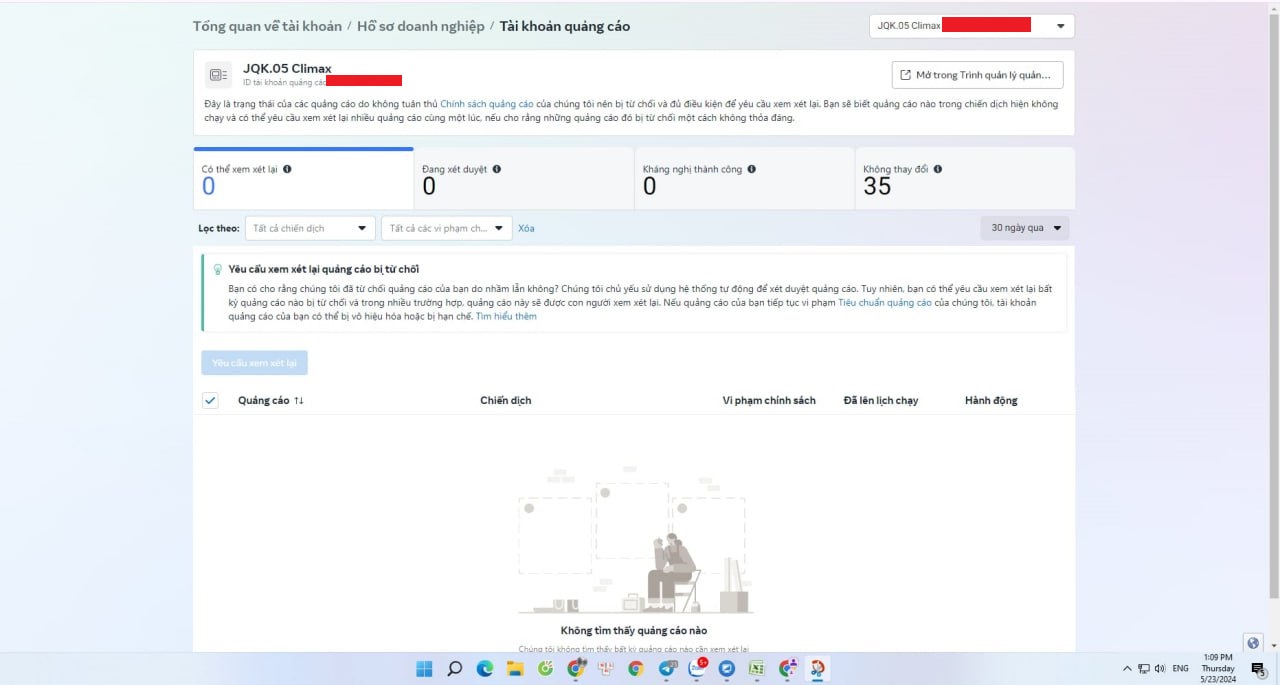The image size is (1280, 685).
Task: Open the 'Chính sách quảng cáo' link
Action: 487,104
